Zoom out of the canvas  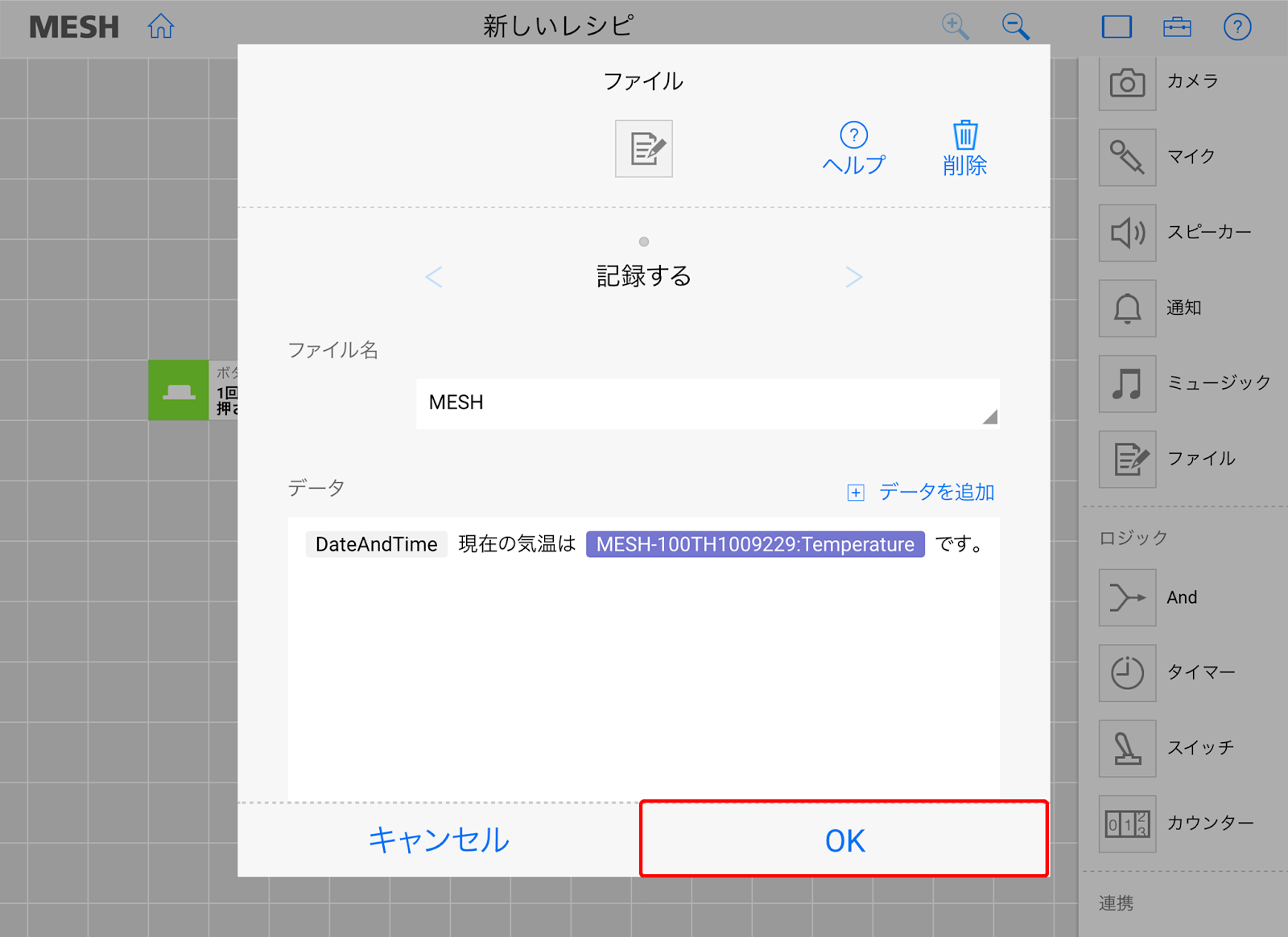(x=1015, y=27)
